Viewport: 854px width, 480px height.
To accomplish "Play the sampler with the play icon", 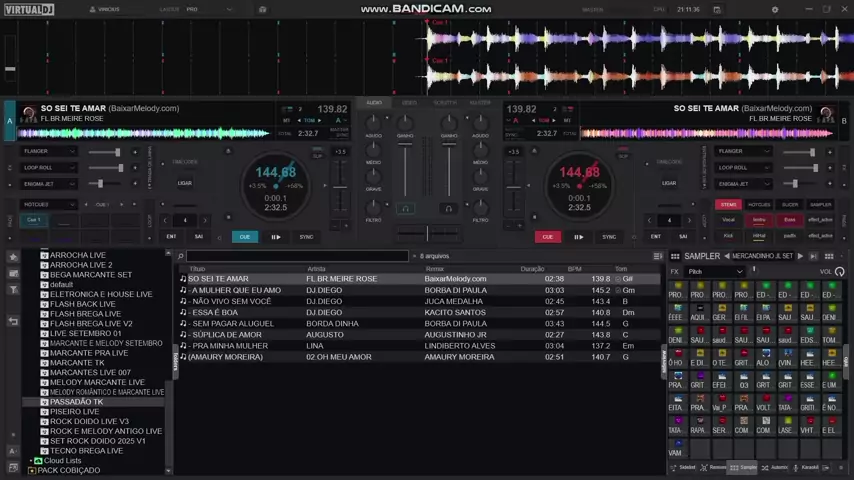I will tap(800, 256).
